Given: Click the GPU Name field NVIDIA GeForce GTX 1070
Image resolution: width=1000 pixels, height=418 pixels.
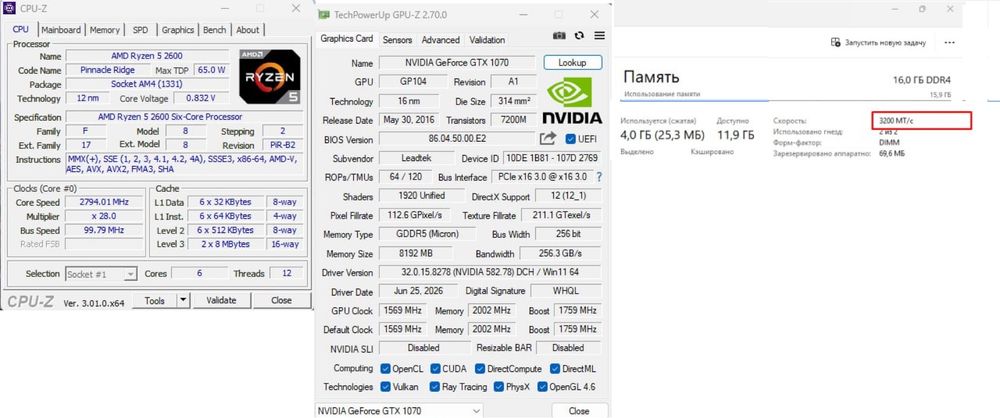Looking at the screenshot, I should (x=457, y=63).
